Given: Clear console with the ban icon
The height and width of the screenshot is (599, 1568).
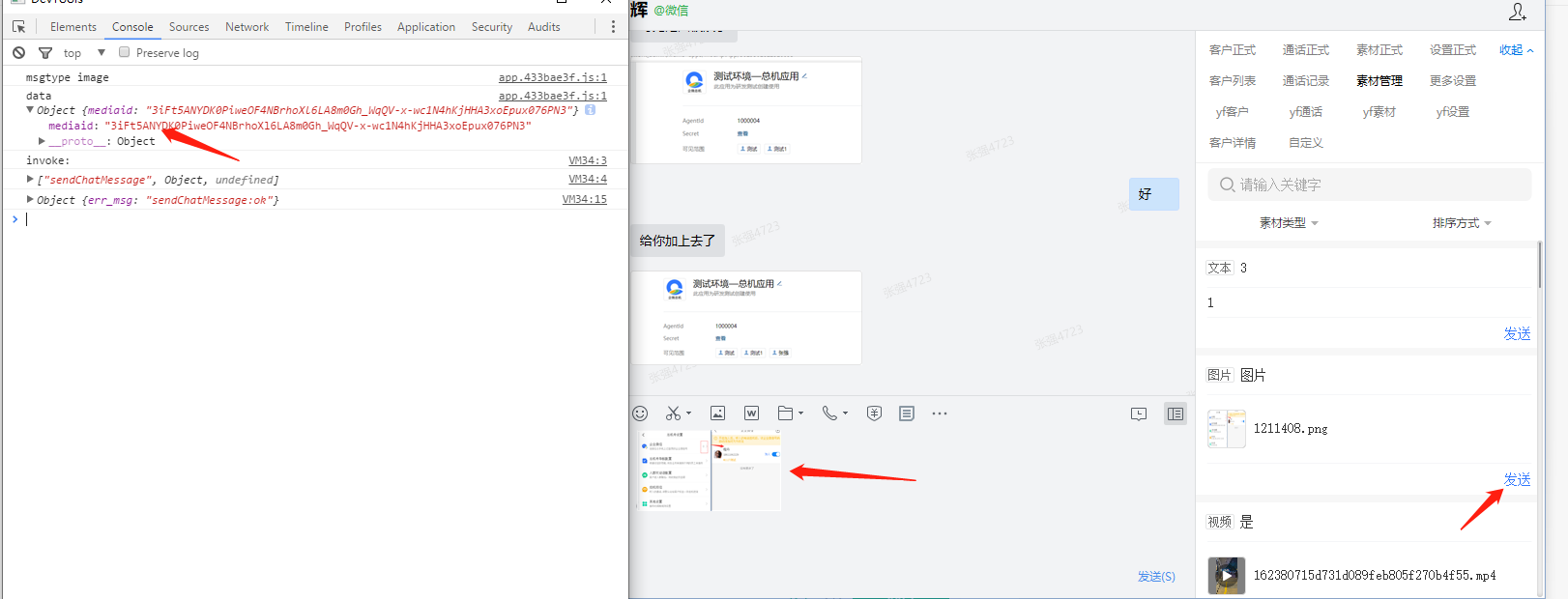Looking at the screenshot, I should (18, 53).
